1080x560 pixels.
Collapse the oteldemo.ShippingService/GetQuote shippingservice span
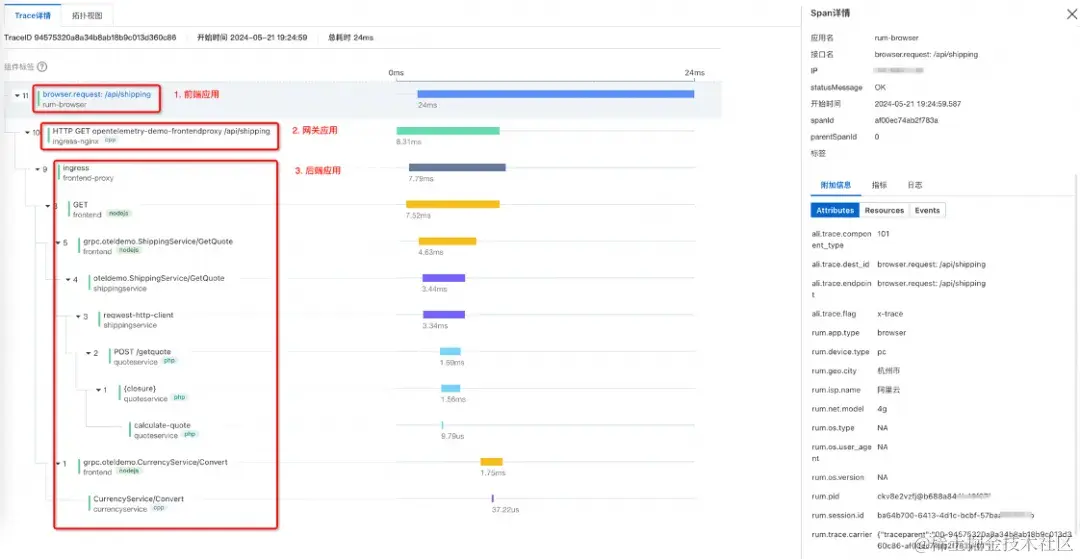(68, 280)
